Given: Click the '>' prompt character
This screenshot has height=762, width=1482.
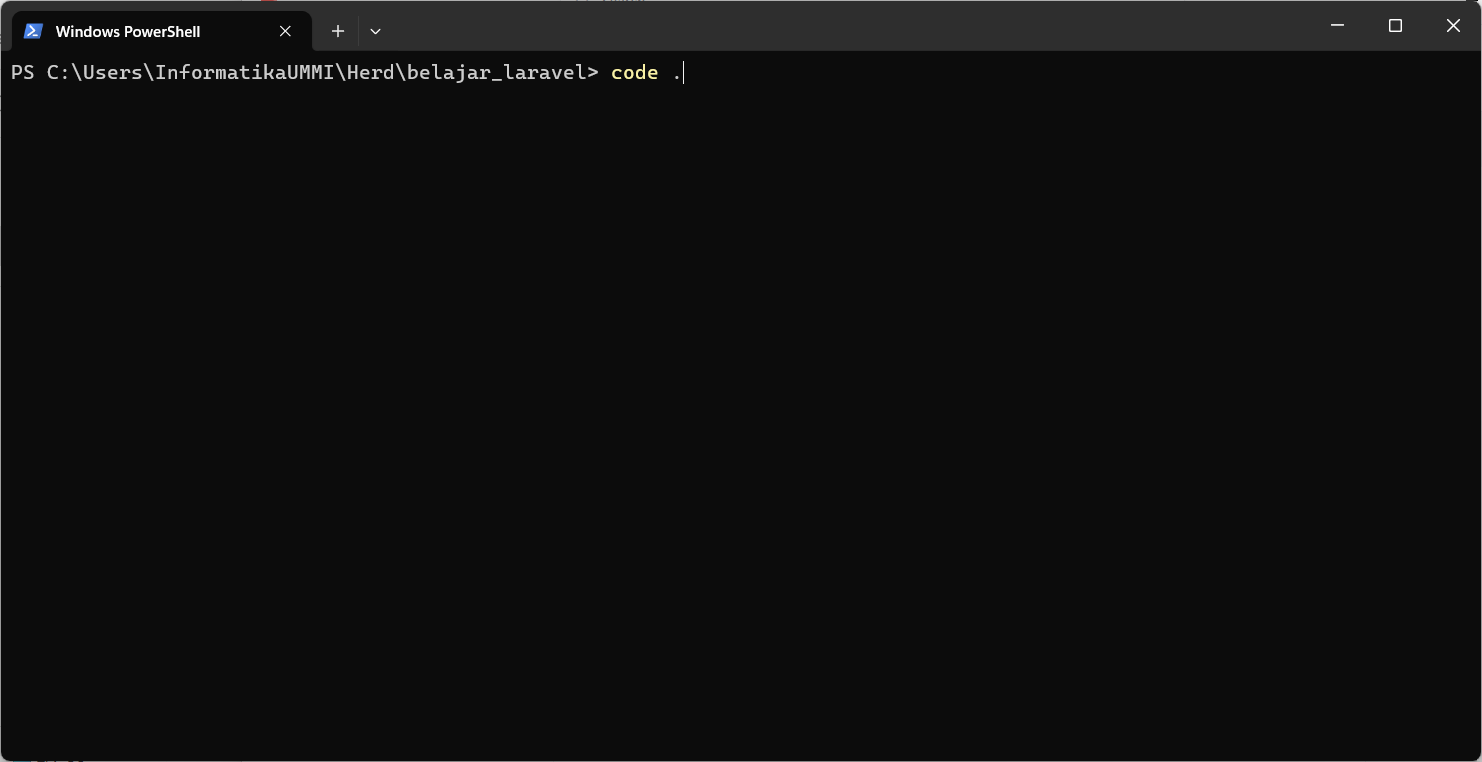Looking at the screenshot, I should tap(592, 72).
